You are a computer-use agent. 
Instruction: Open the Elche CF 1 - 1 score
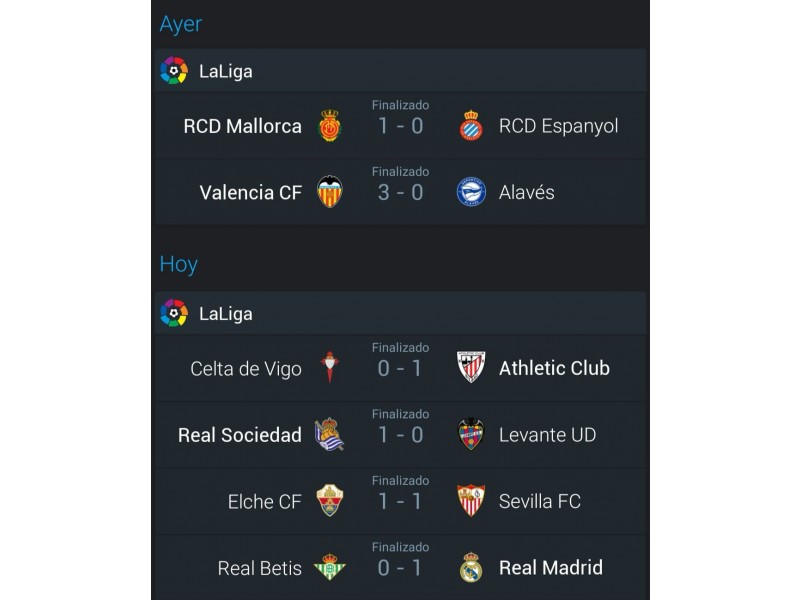point(401,502)
